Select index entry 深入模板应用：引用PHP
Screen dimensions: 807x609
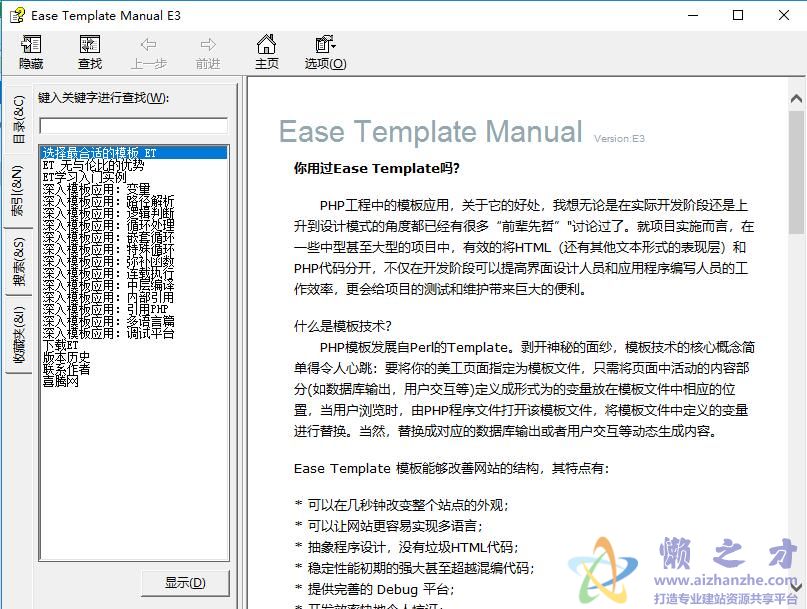tap(105, 309)
